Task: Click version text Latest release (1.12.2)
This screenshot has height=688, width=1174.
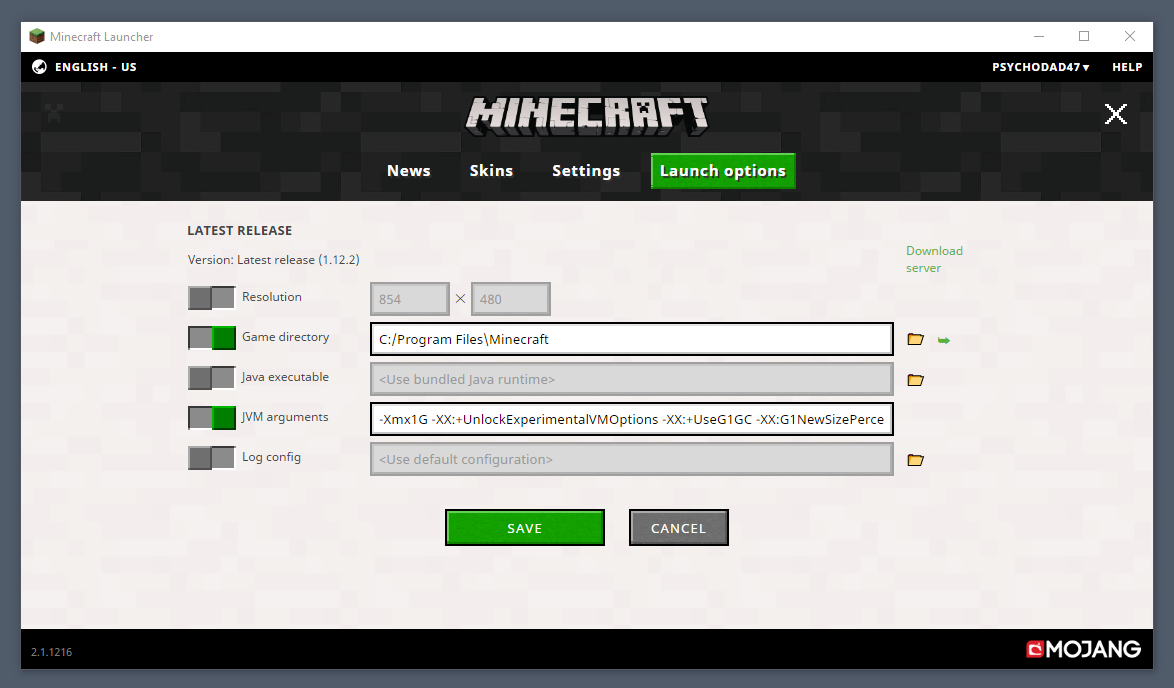Action: pyautogui.click(x=298, y=260)
